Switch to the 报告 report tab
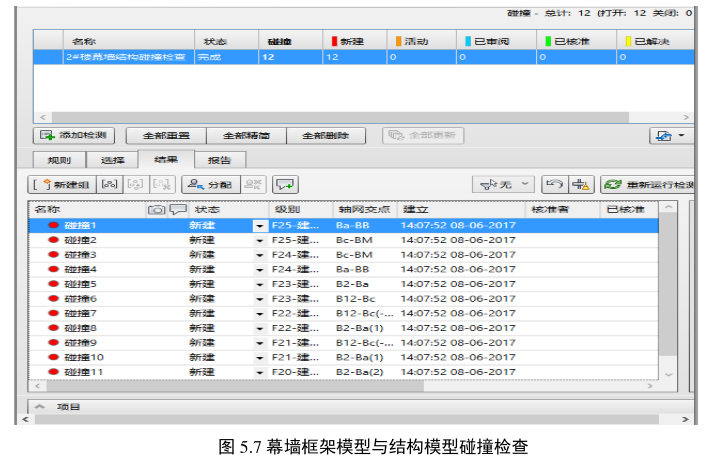723x463 pixels. click(219, 160)
